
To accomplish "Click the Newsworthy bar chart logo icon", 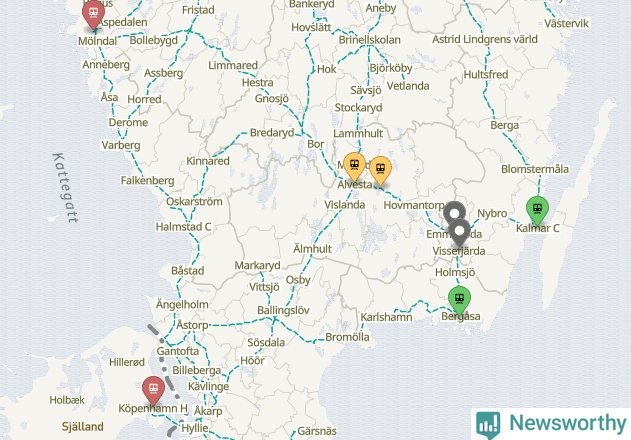I will click(488, 425).
